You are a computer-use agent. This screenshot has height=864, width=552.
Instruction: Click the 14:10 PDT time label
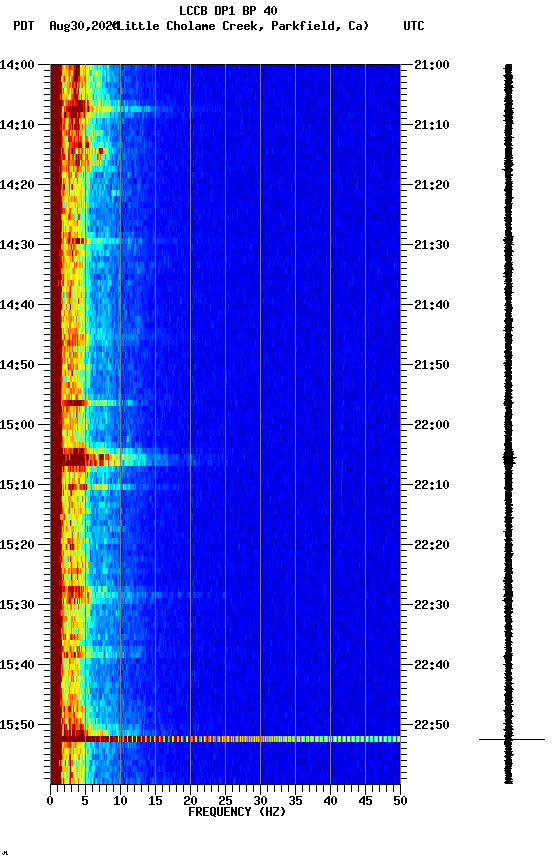(x=17, y=125)
